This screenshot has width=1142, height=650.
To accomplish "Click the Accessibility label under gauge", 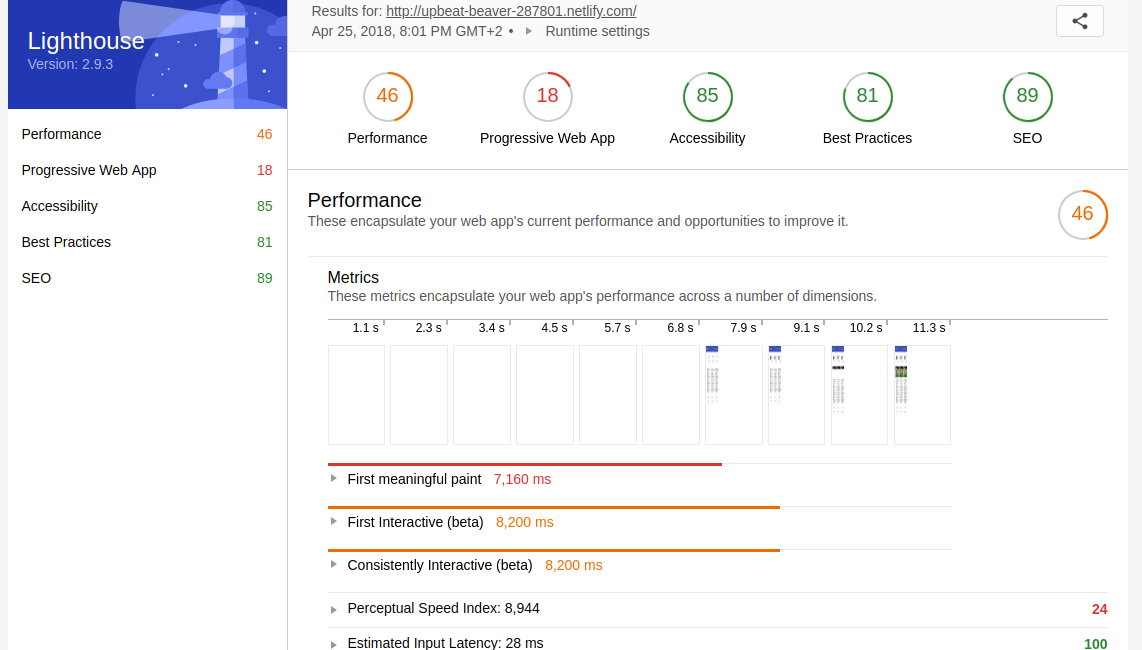I will coord(707,138).
